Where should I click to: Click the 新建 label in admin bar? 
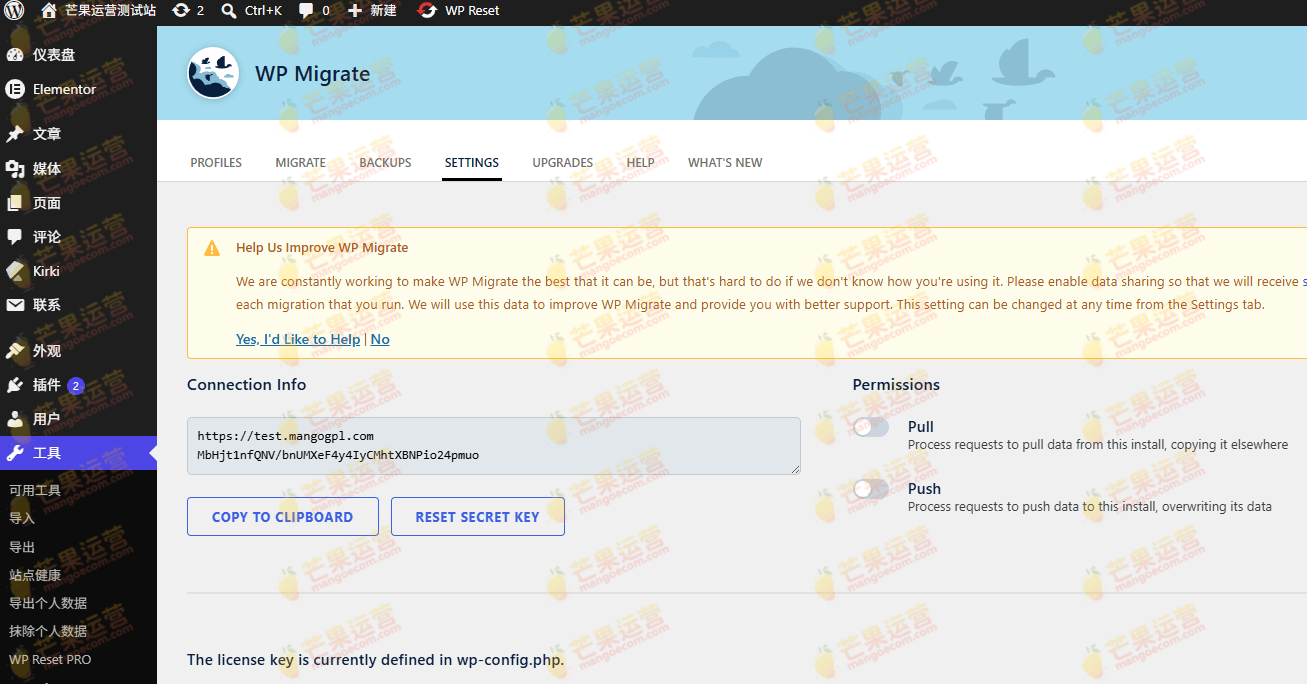[383, 11]
